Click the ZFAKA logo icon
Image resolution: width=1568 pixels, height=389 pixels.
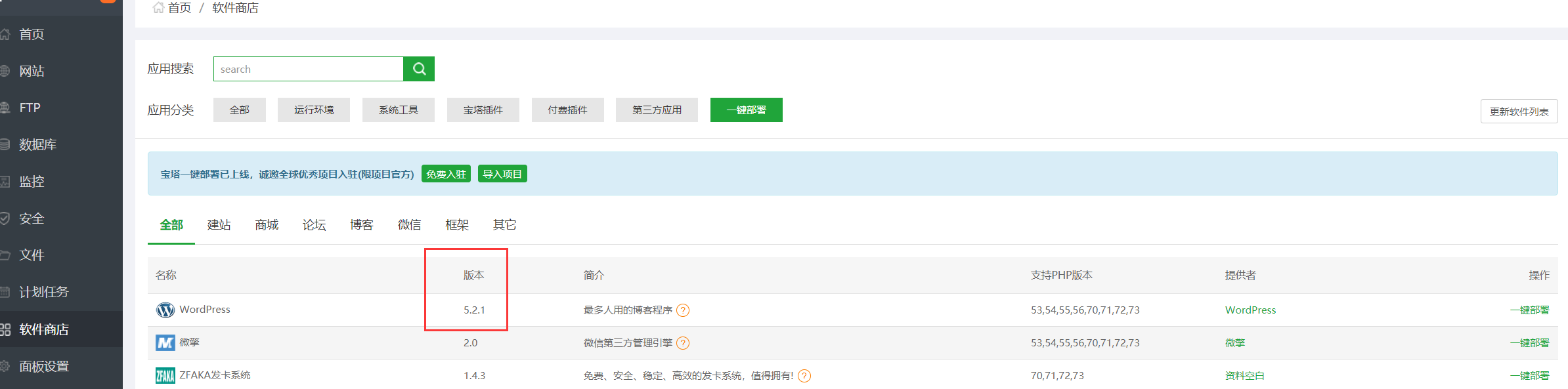point(165,375)
